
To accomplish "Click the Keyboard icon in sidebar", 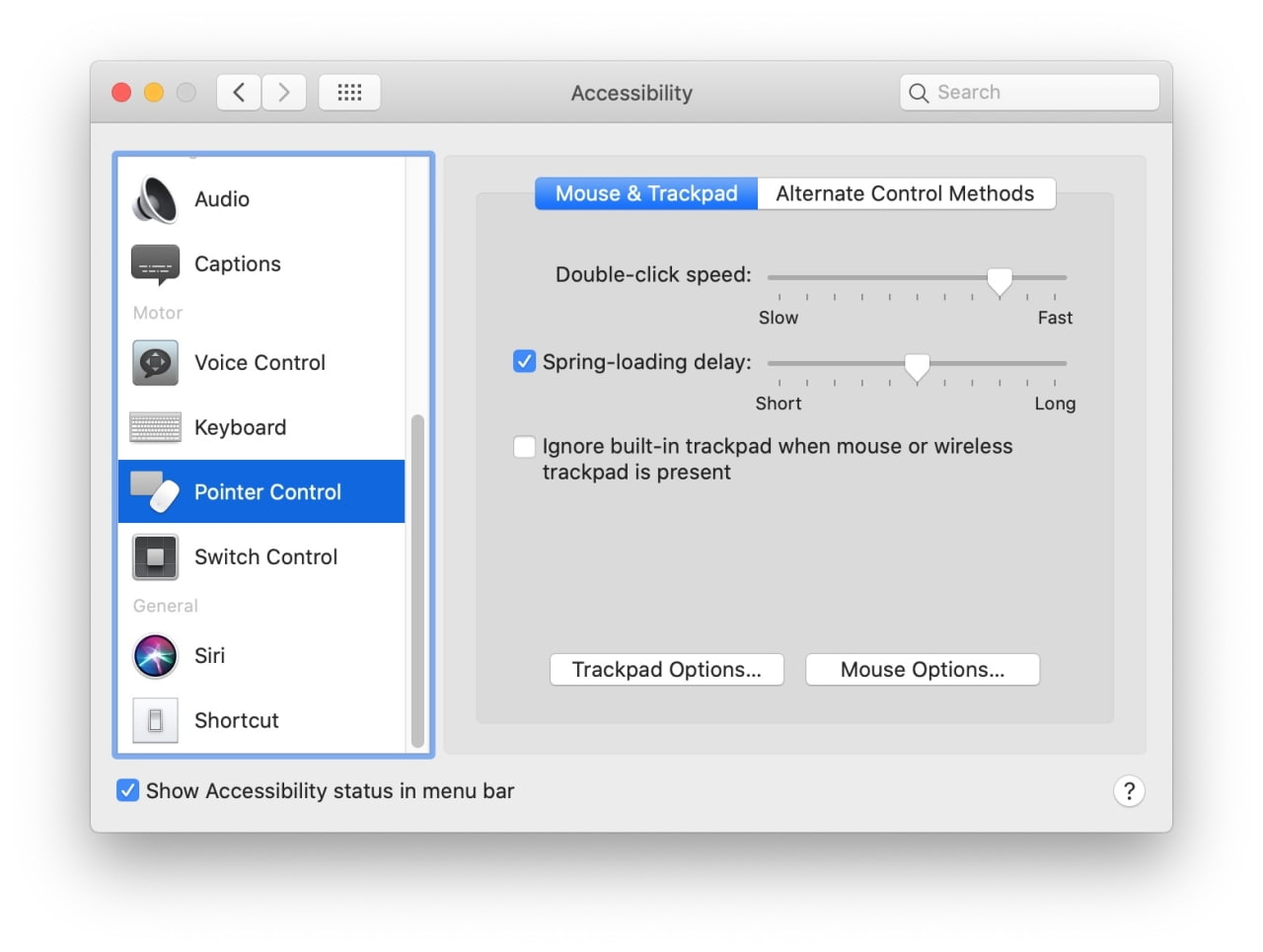I will (x=155, y=427).
